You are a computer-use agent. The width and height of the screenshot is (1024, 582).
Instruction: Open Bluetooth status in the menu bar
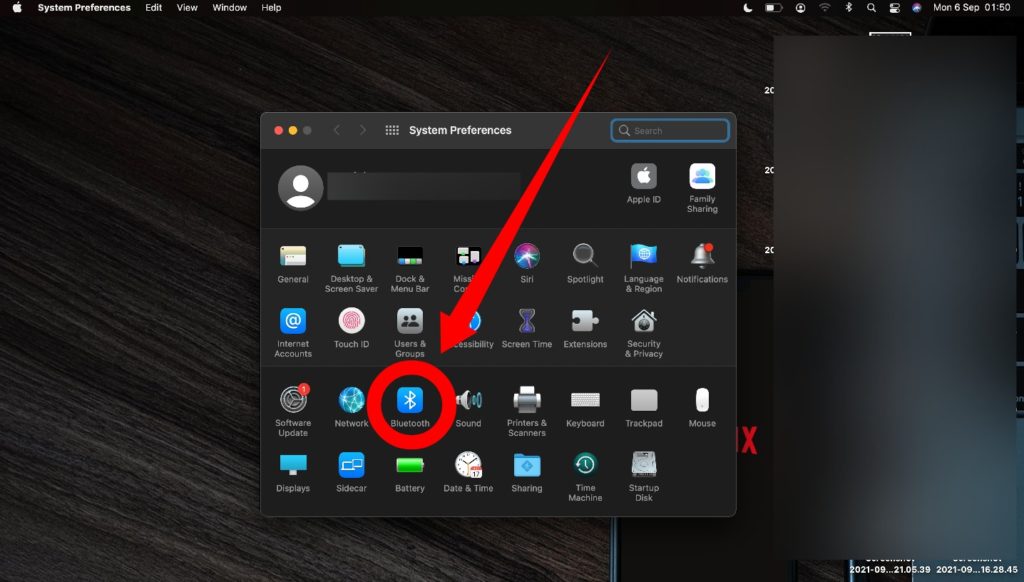click(848, 8)
